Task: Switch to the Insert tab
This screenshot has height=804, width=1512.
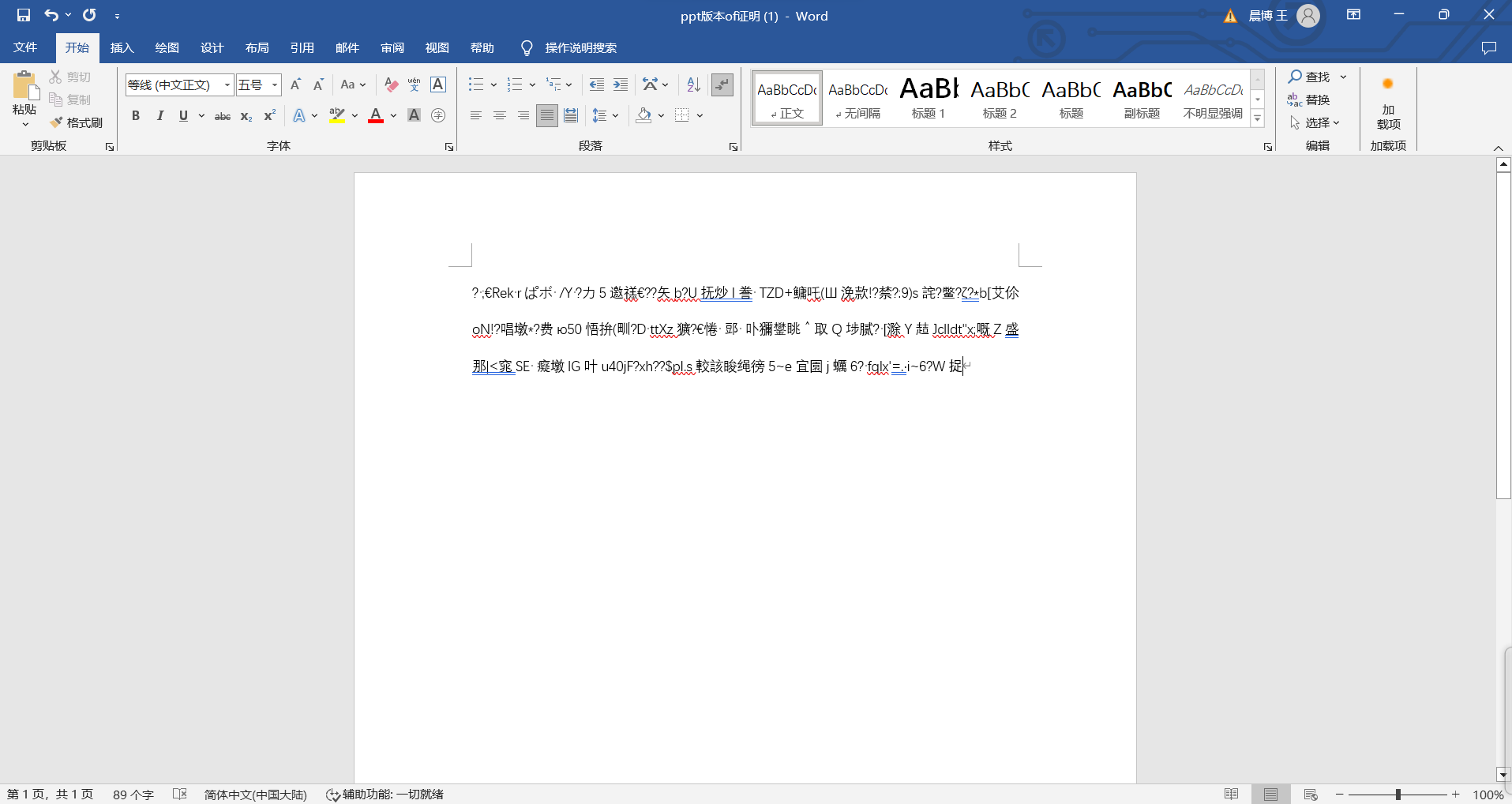Action: pos(122,48)
